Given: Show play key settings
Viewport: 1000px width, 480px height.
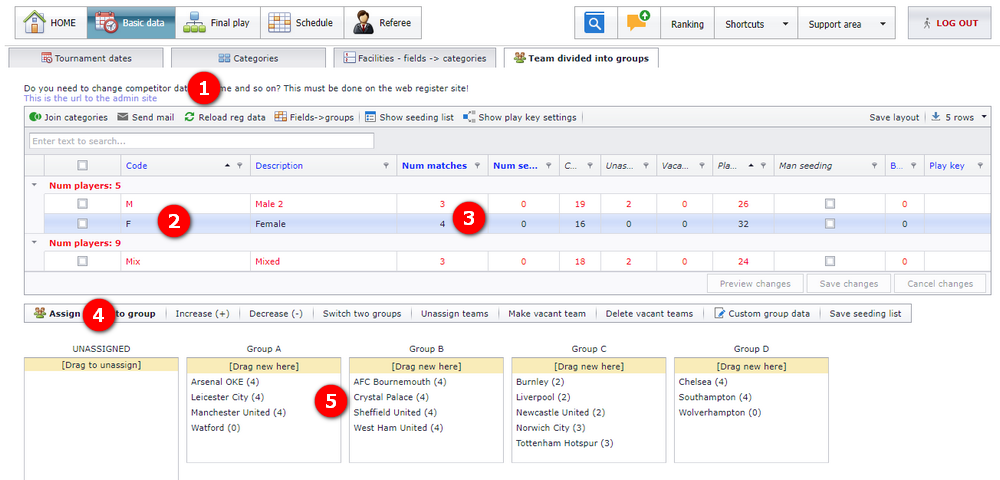Looking at the screenshot, I should 520,117.
